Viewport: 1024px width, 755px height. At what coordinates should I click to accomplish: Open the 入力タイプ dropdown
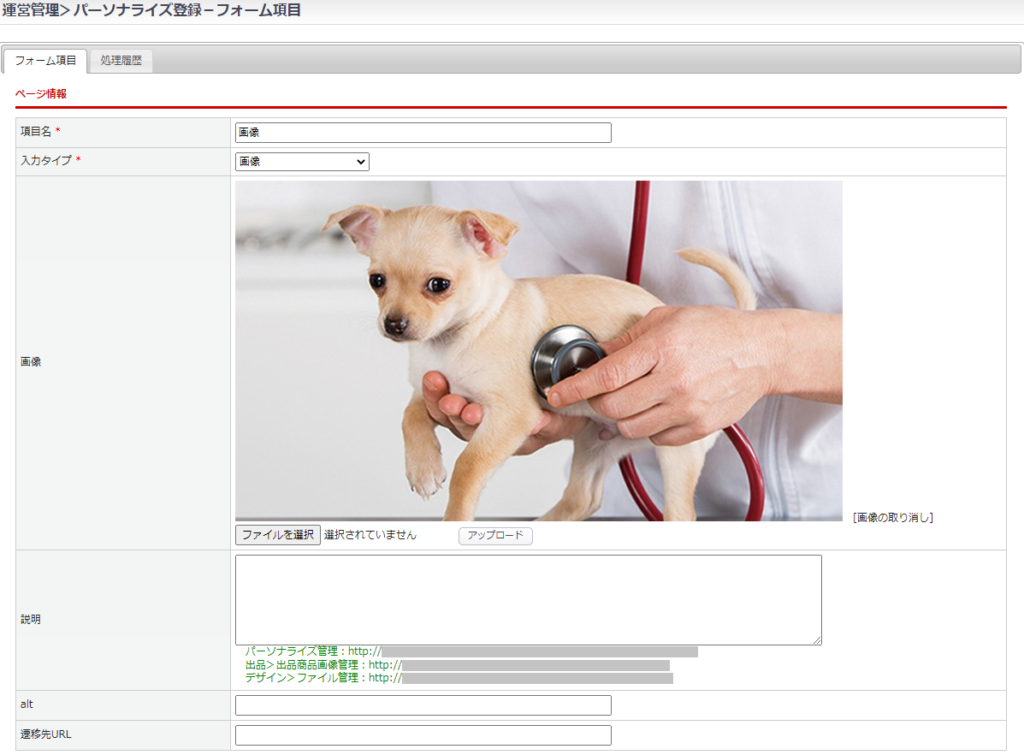click(x=302, y=161)
